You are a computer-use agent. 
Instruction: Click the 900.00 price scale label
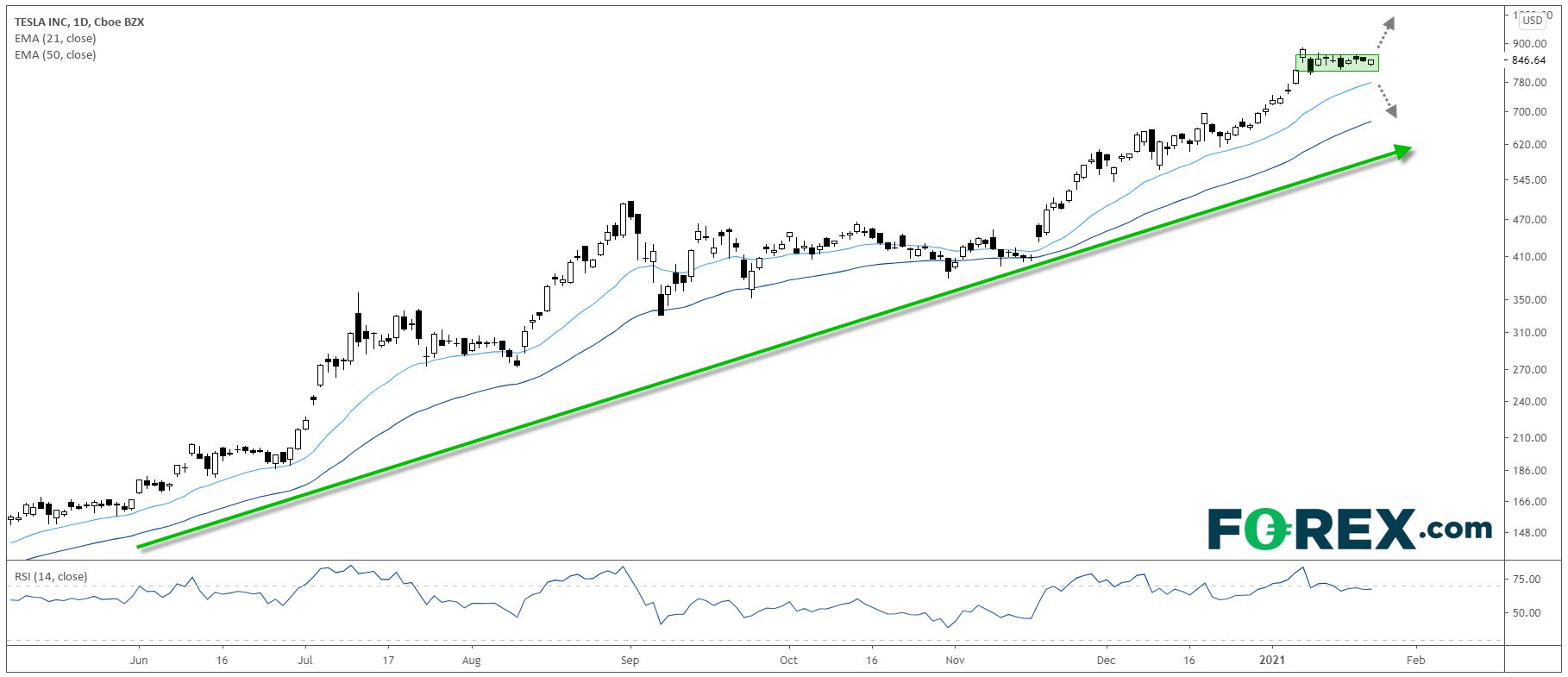[1529, 44]
